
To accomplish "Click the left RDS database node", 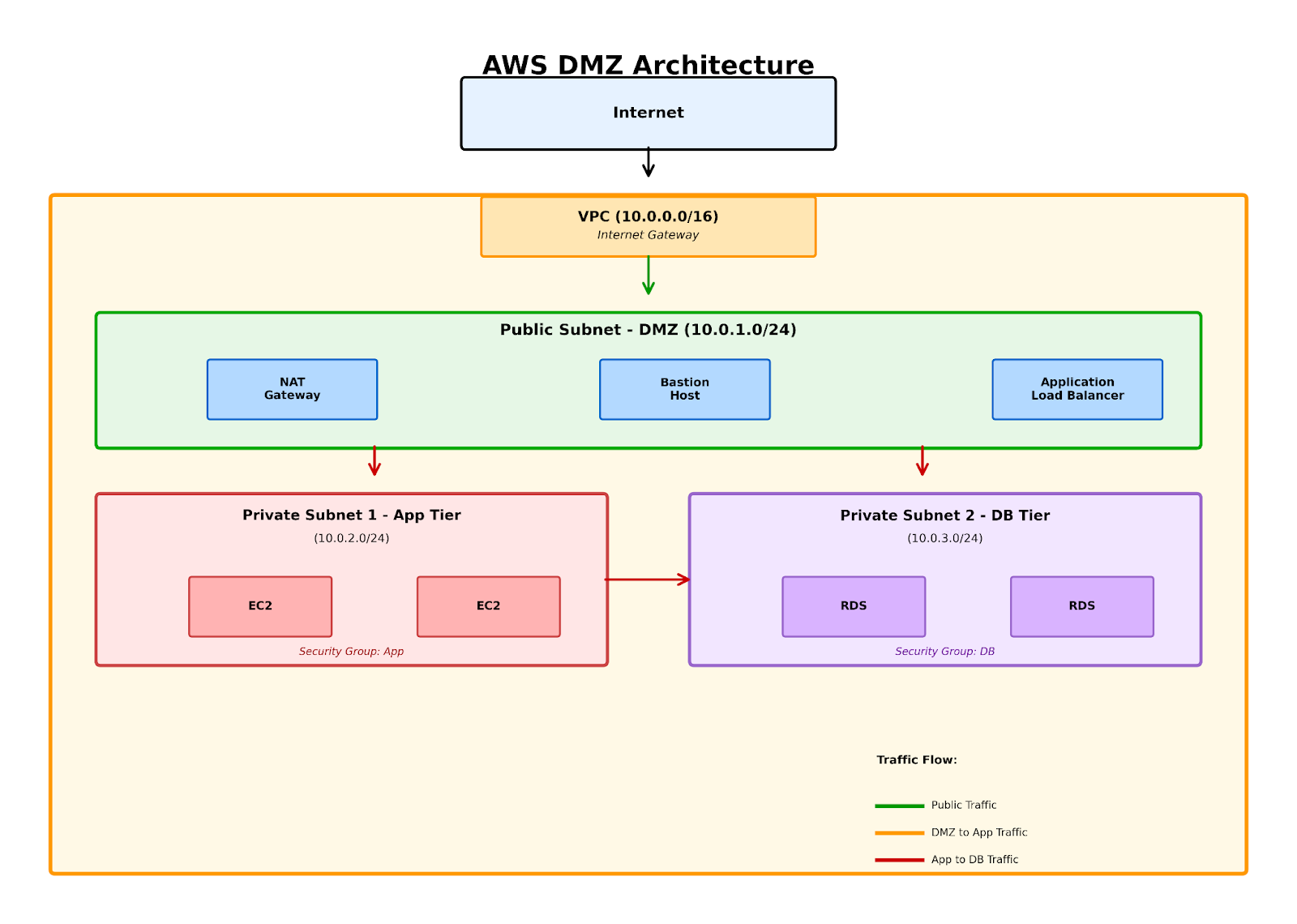I will (x=854, y=605).
